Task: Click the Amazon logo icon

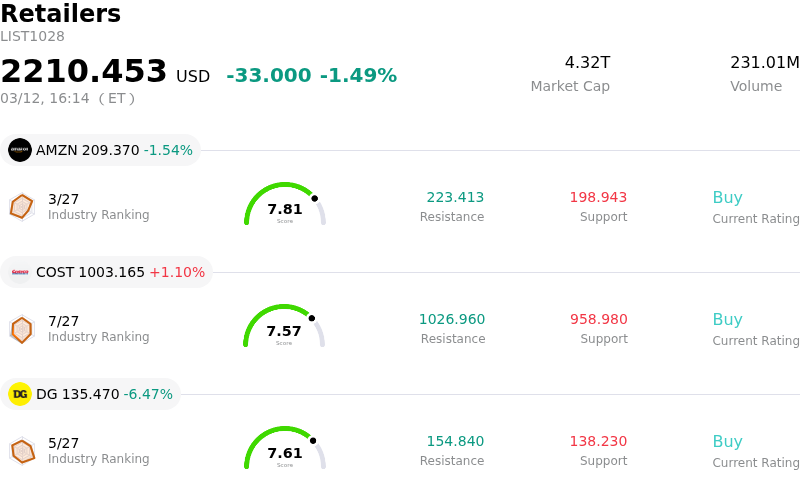Action: pyautogui.click(x=20, y=150)
